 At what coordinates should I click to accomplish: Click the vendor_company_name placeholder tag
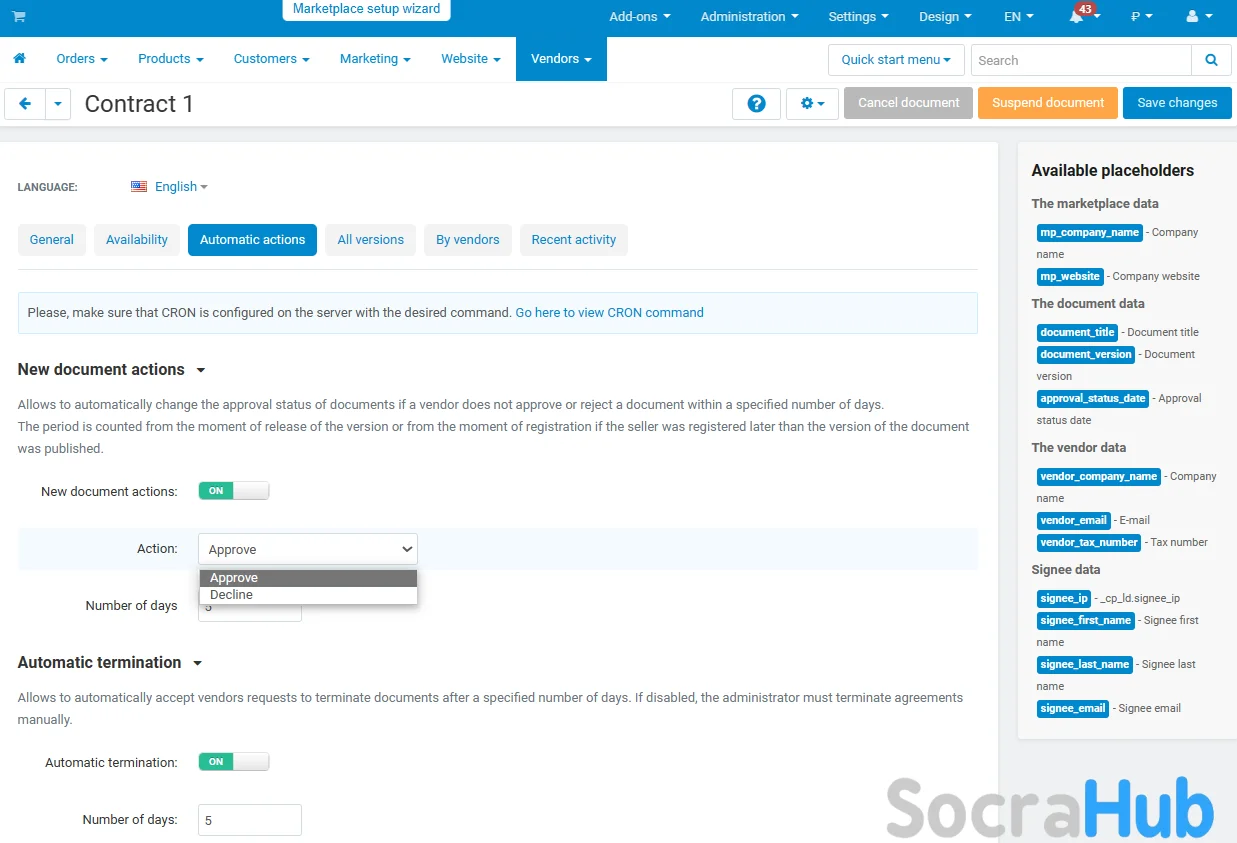1099,476
